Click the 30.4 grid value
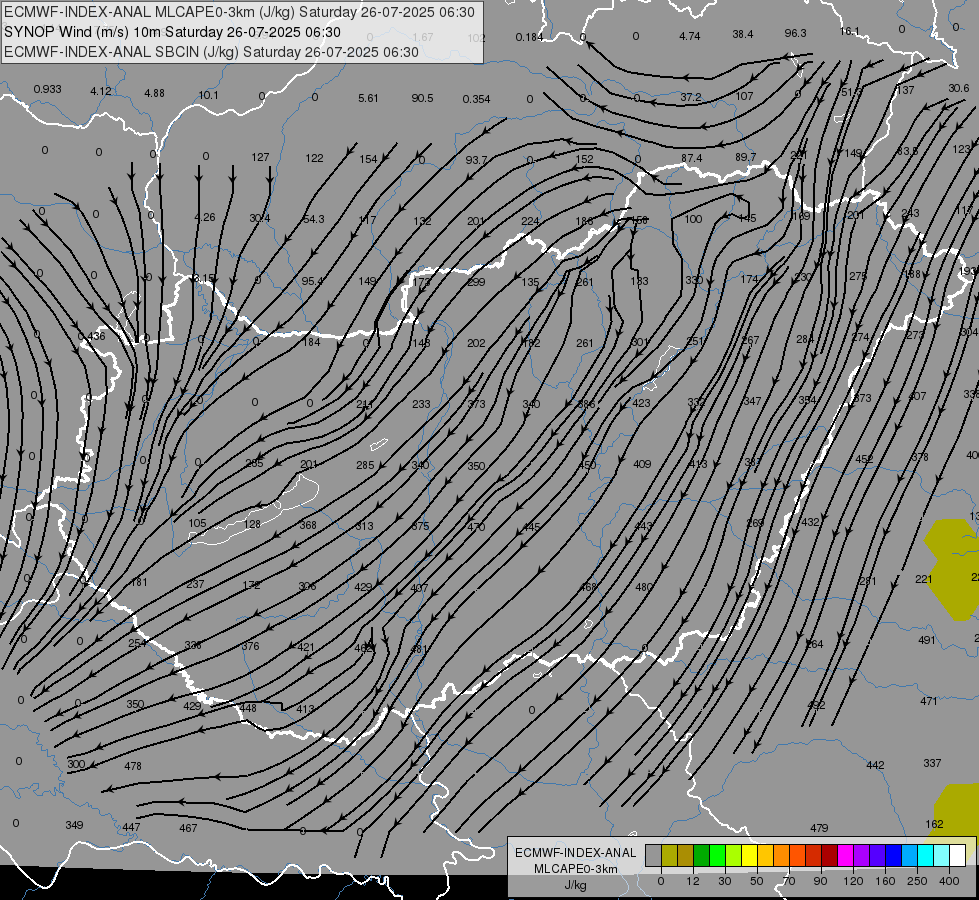This screenshot has width=979, height=900. [x=259, y=218]
